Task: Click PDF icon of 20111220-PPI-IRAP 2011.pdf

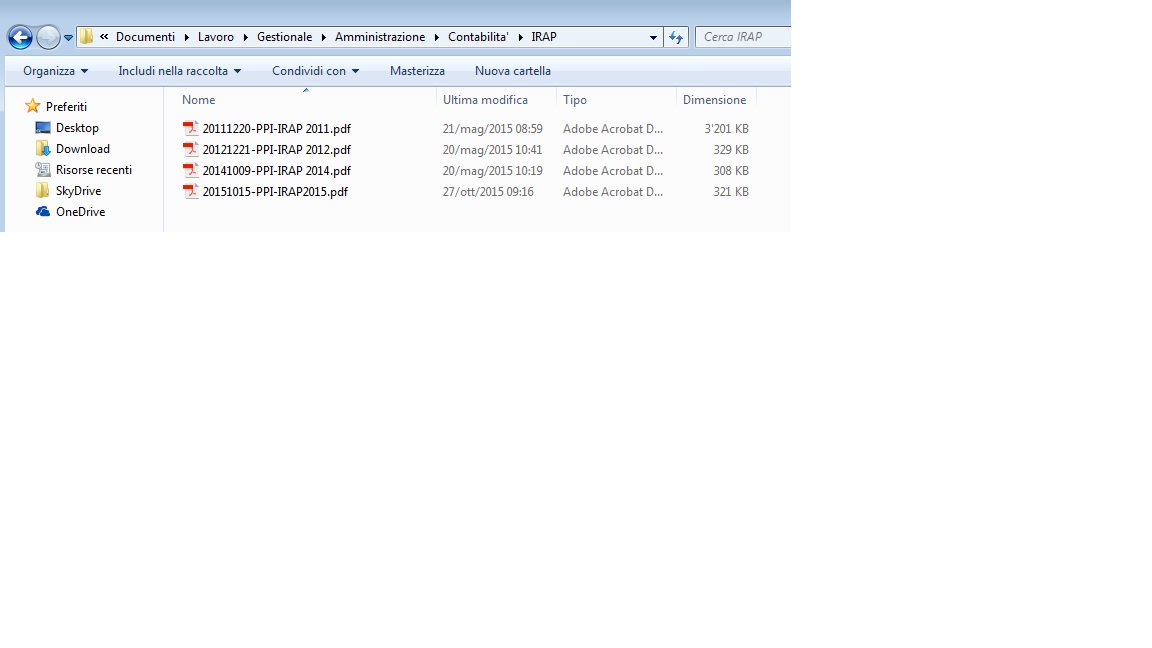Action: 191,129
